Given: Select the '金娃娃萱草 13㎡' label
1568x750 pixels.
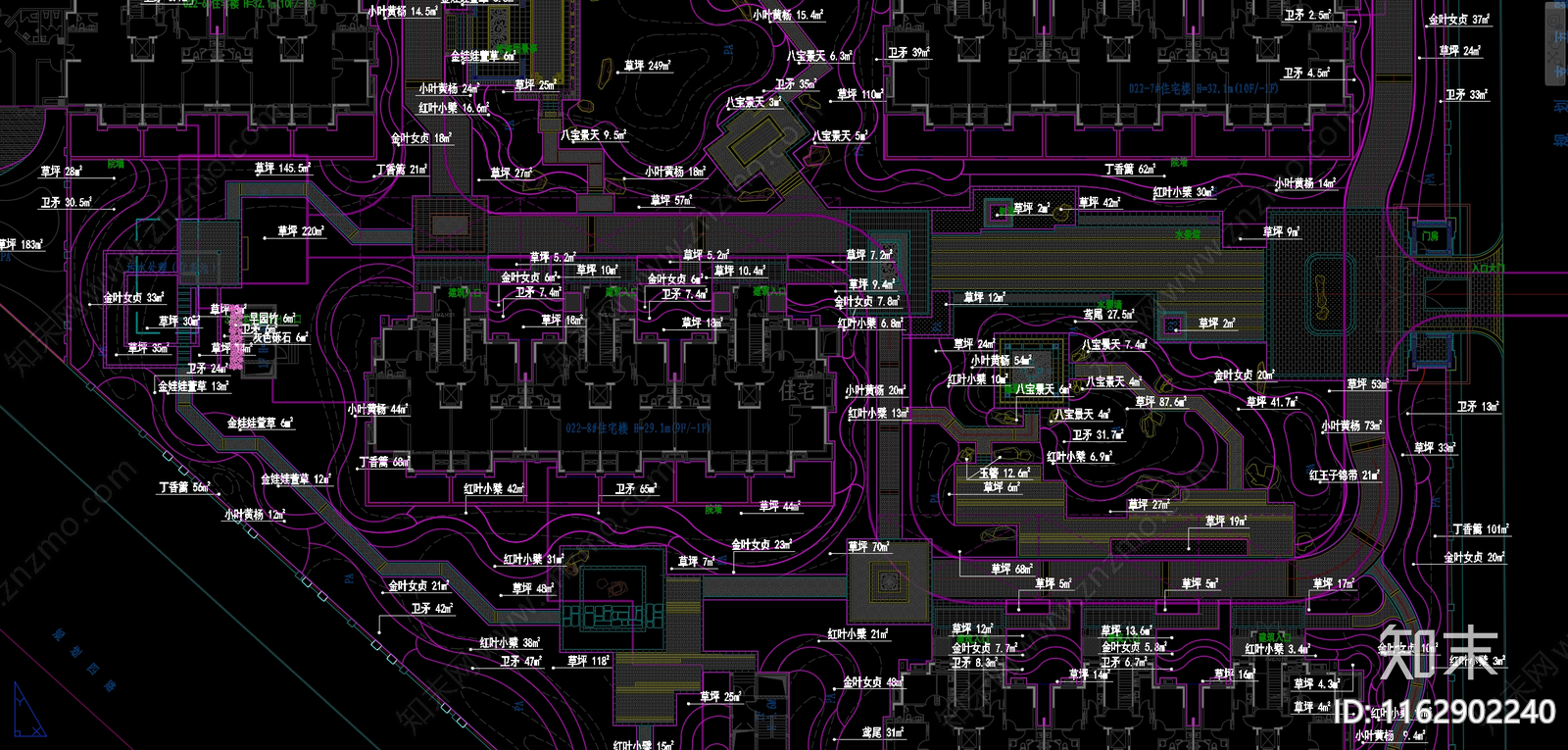Looking at the screenshot, I should coord(194,386).
